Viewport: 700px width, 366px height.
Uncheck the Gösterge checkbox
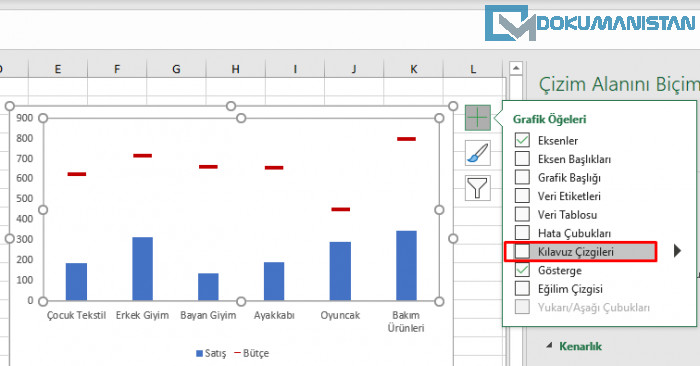click(x=522, y=270)
